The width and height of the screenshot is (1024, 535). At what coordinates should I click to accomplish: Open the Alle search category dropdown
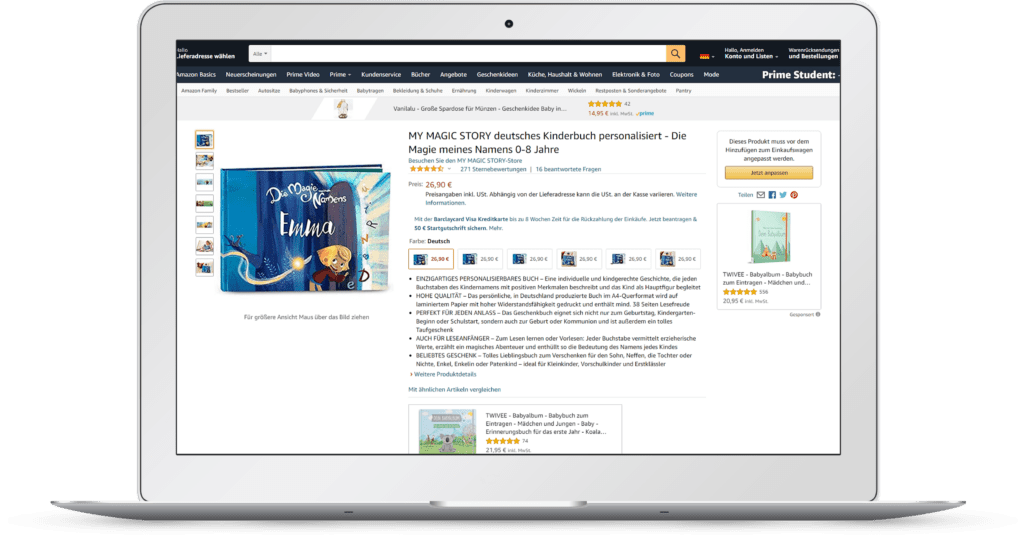(260, 54)
